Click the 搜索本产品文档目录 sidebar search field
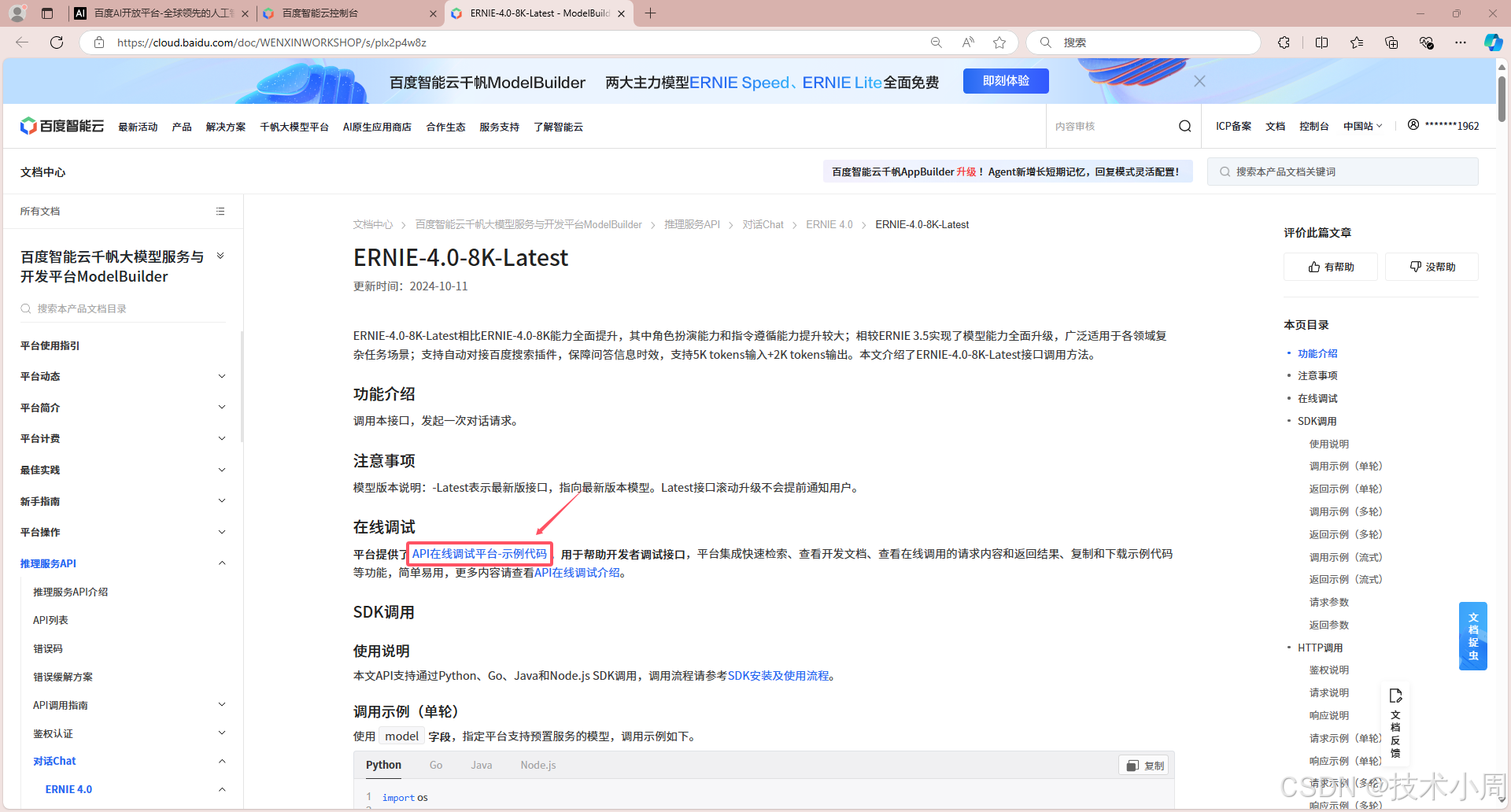The image size is (1511, 812). tap(123, 308)
